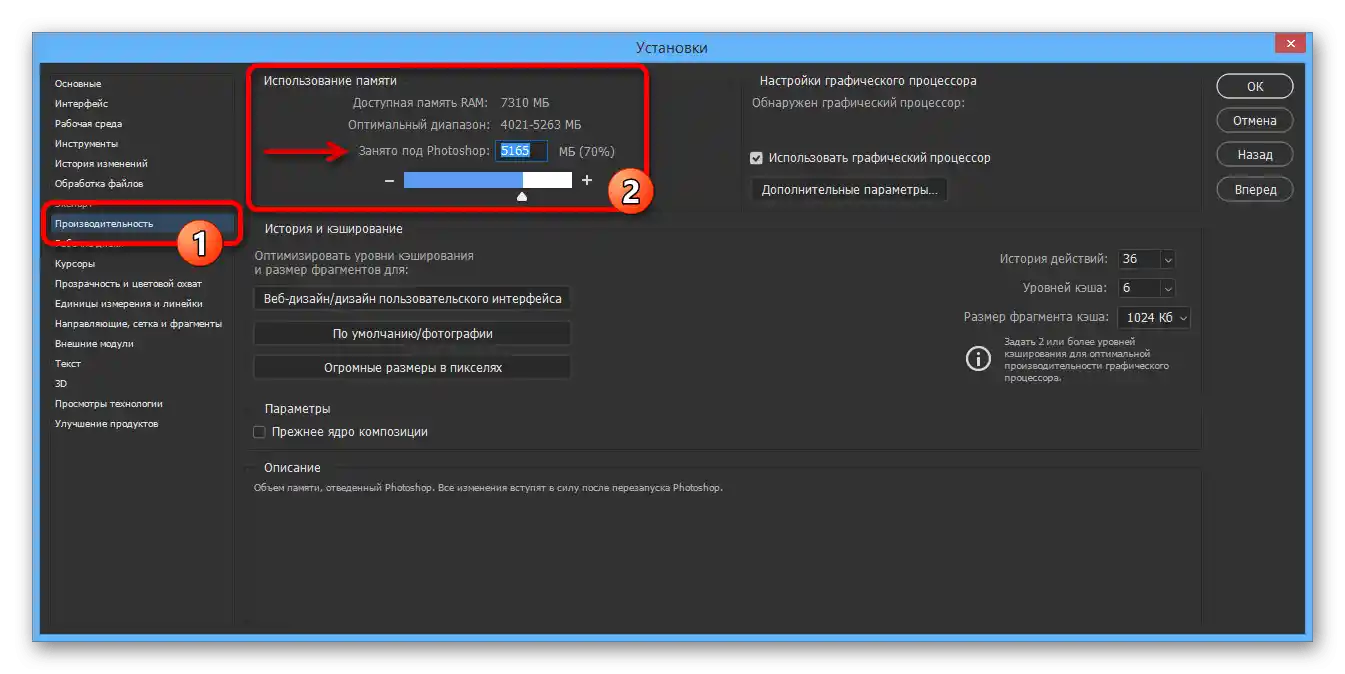Viewport: 1345px width, 674px height.
Task: Open the Рабочая среда section
Action: point(88,124)
